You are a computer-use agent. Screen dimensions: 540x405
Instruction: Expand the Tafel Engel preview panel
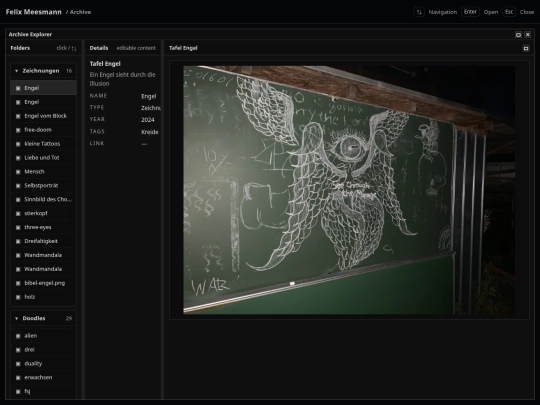[x=526, y=48]
